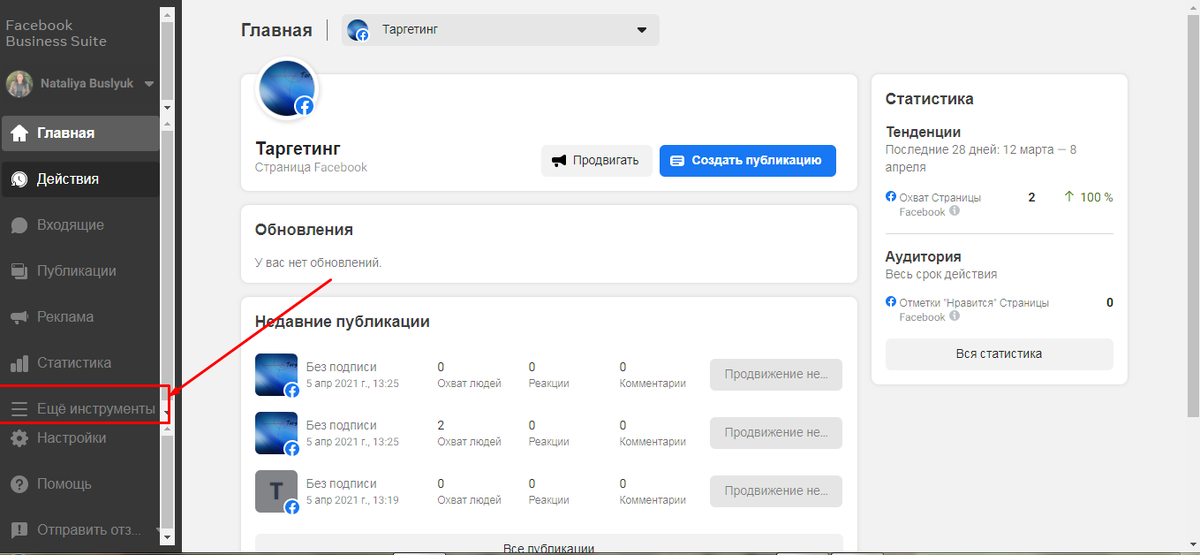This screenshot has width=1200, height=555.
Task: Click the Настройки gear icon
Action: (19, 438)
